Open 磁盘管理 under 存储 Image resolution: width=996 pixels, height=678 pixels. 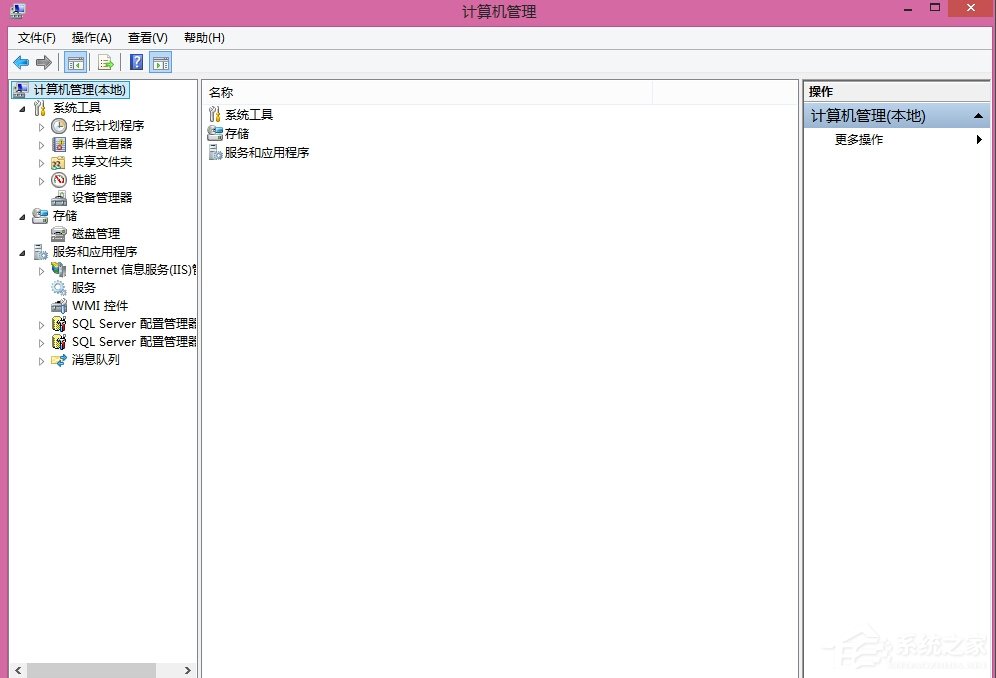pos(57,233)
